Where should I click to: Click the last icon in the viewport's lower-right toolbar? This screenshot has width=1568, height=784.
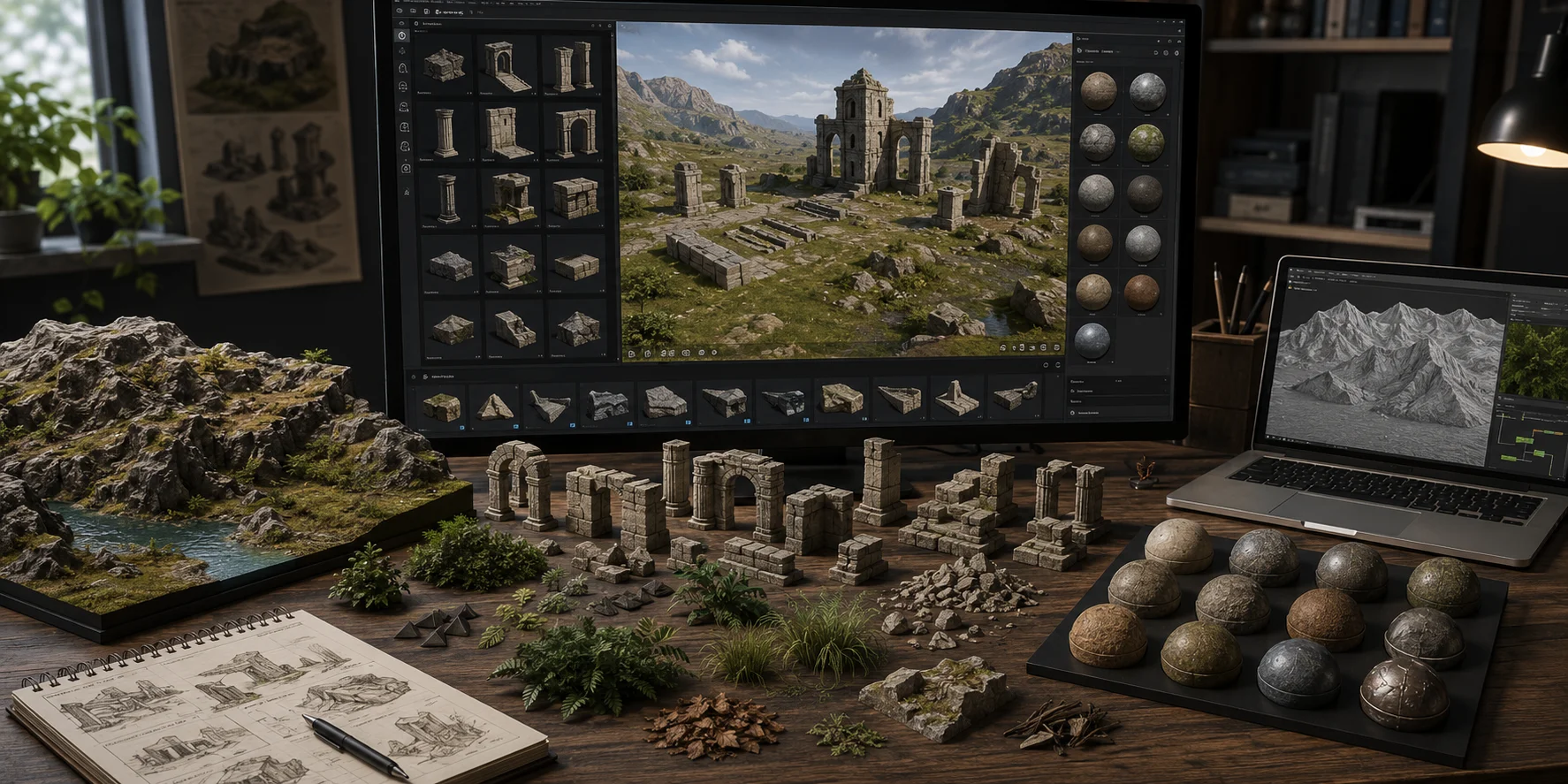[1056, 347]
